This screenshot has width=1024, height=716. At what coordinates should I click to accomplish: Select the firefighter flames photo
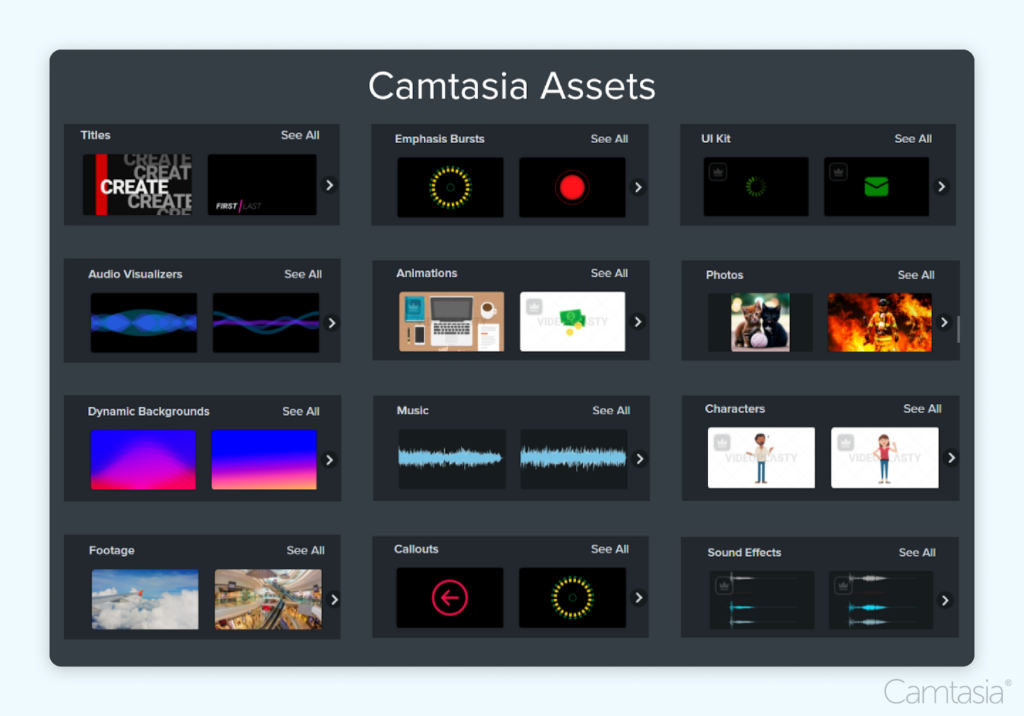coord(880,322)
